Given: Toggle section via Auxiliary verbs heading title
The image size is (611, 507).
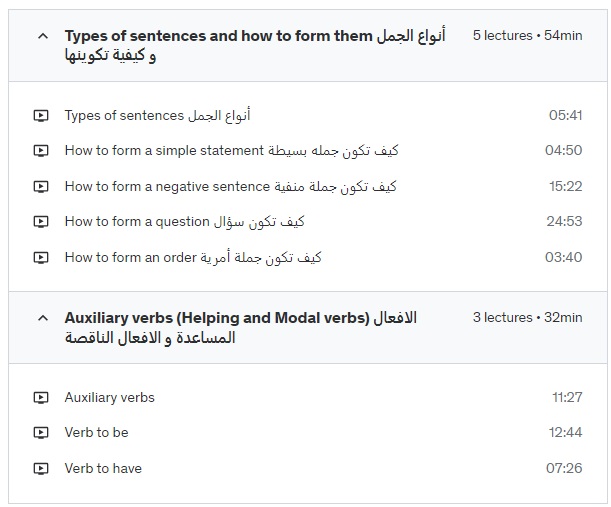Looking at the screenshot, I should [241, 327].
